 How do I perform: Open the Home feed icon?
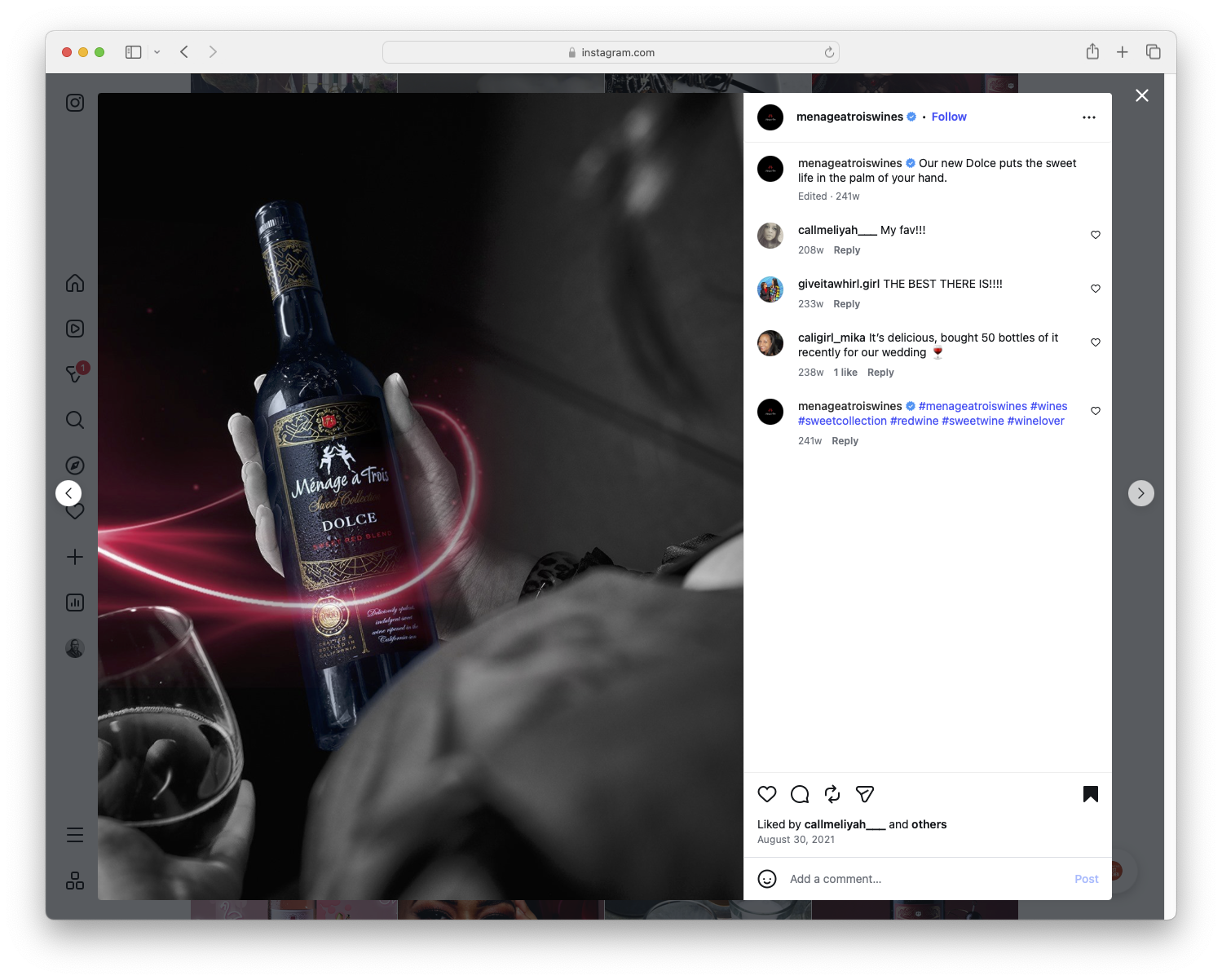tap(74, 283)
